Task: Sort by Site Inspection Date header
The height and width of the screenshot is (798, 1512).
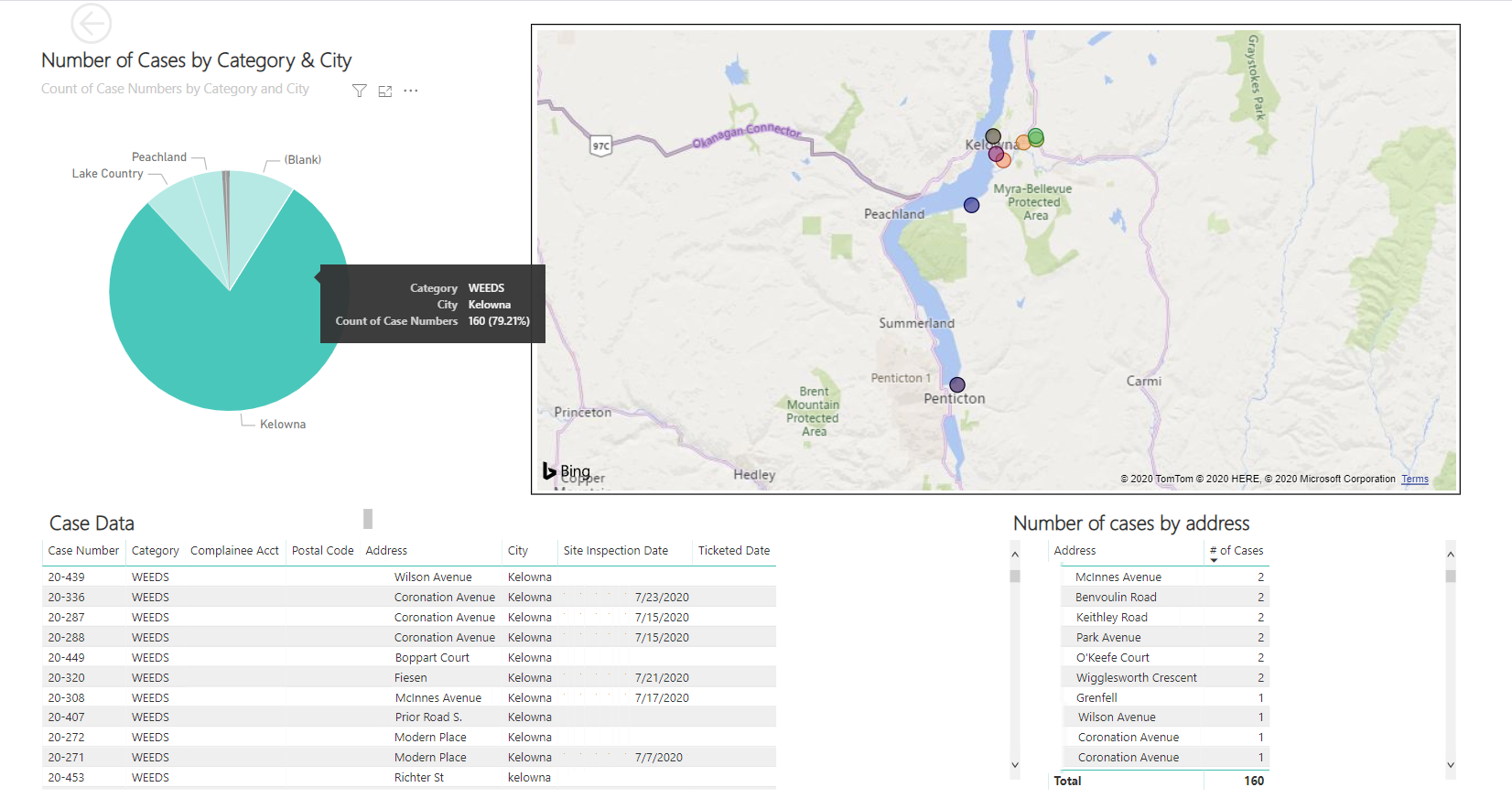Action: (x=616, y=551)
